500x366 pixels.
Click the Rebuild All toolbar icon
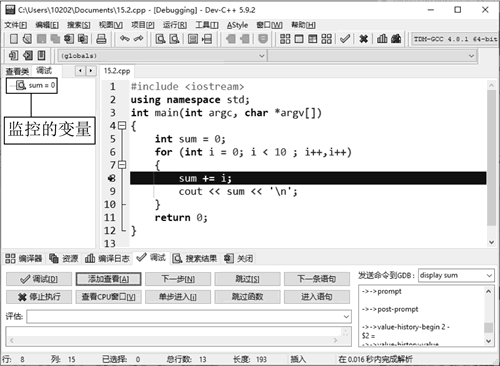(327, 39)
